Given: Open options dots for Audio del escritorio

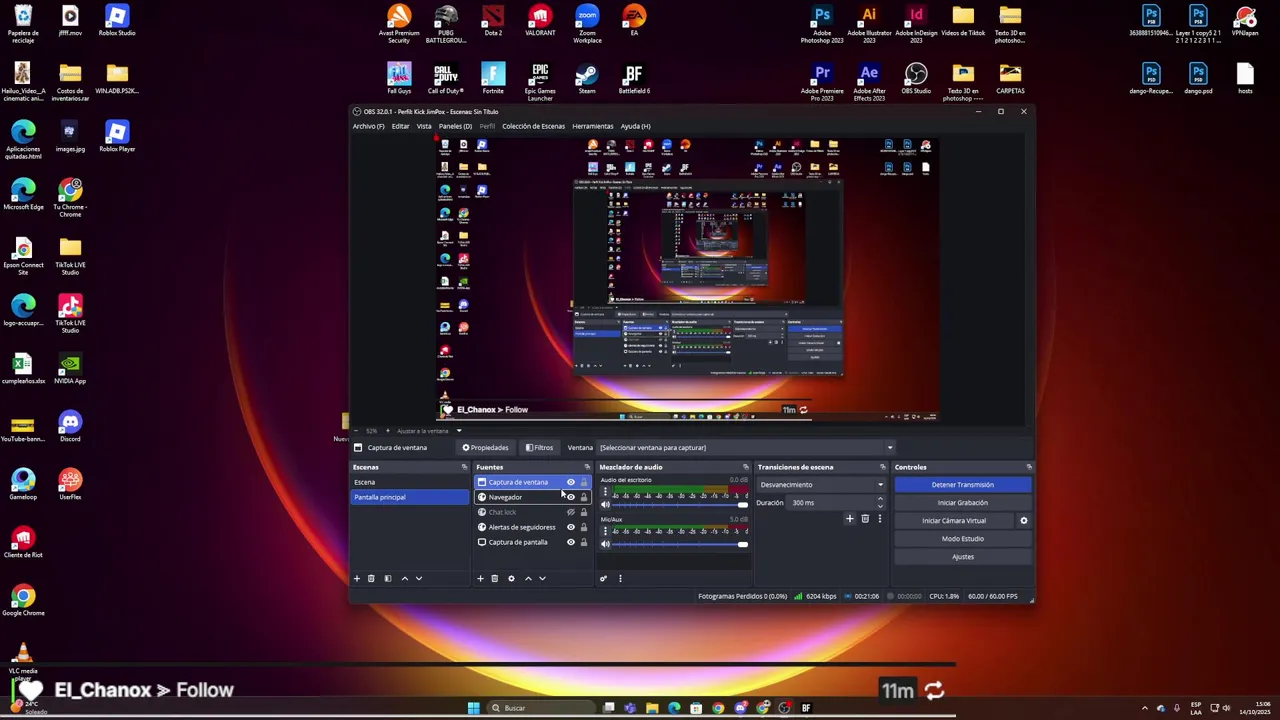Looking at the screenshot, I should (x=605, y=492).
